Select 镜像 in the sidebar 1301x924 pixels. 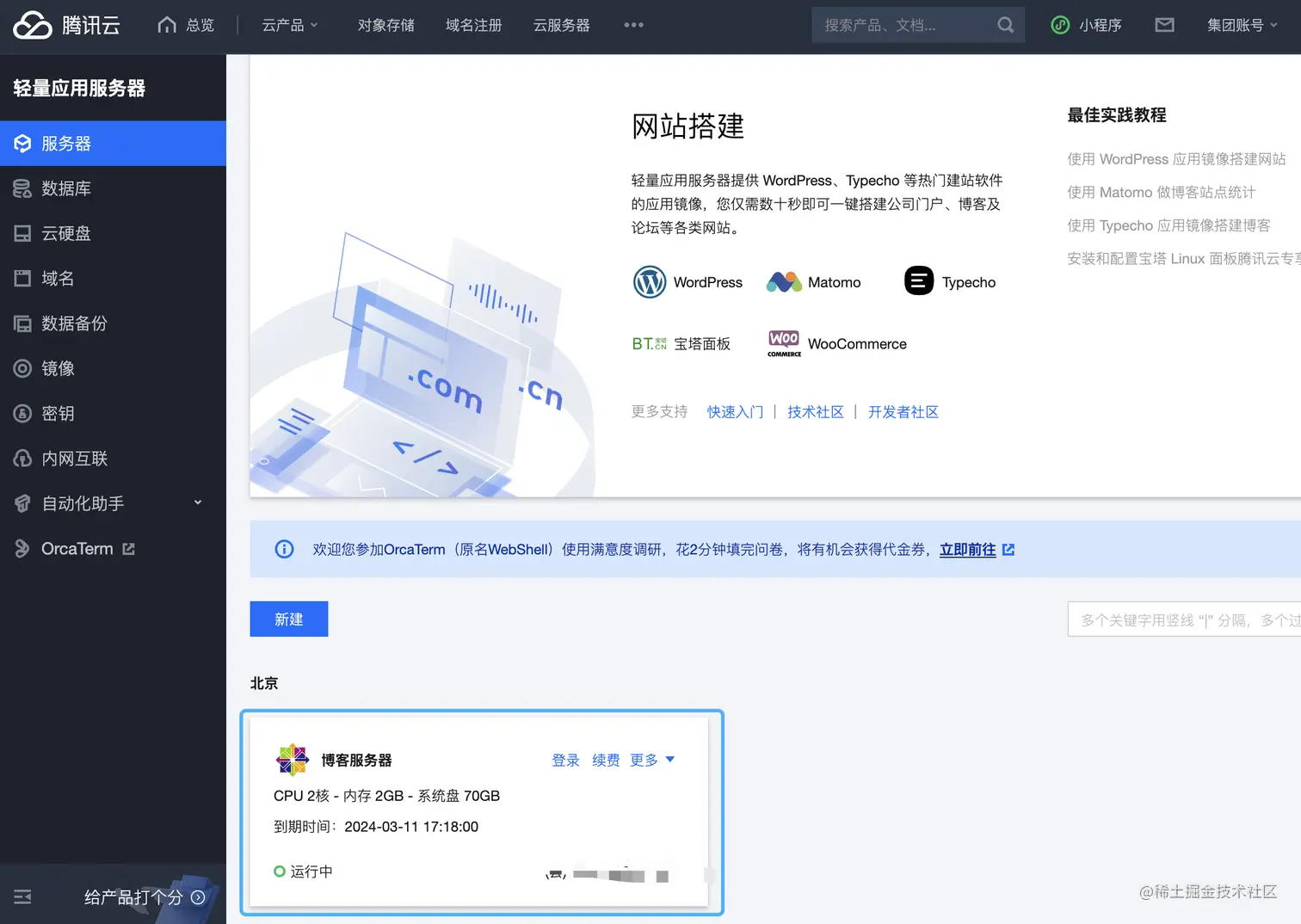click(x=113, y=368)
